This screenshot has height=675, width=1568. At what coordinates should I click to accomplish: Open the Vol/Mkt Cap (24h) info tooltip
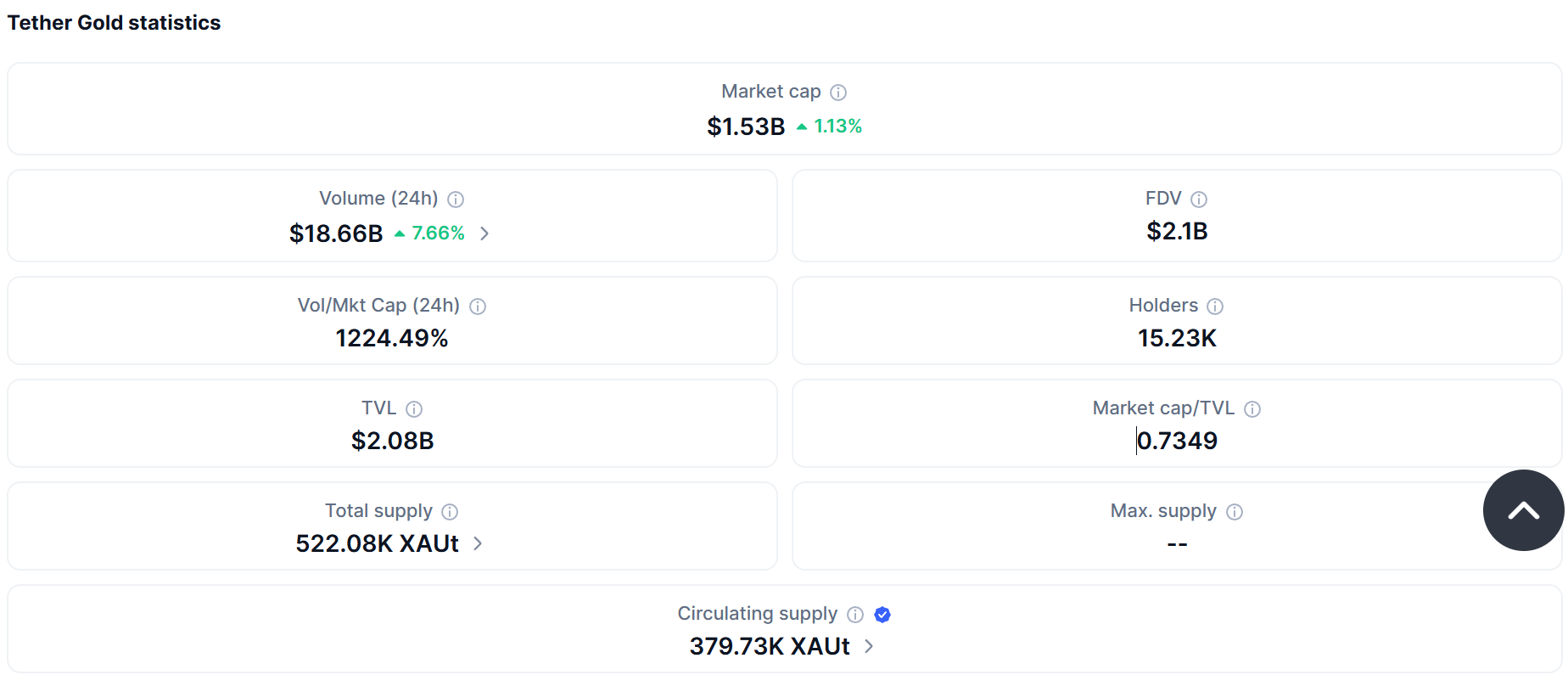coord(478,307)
